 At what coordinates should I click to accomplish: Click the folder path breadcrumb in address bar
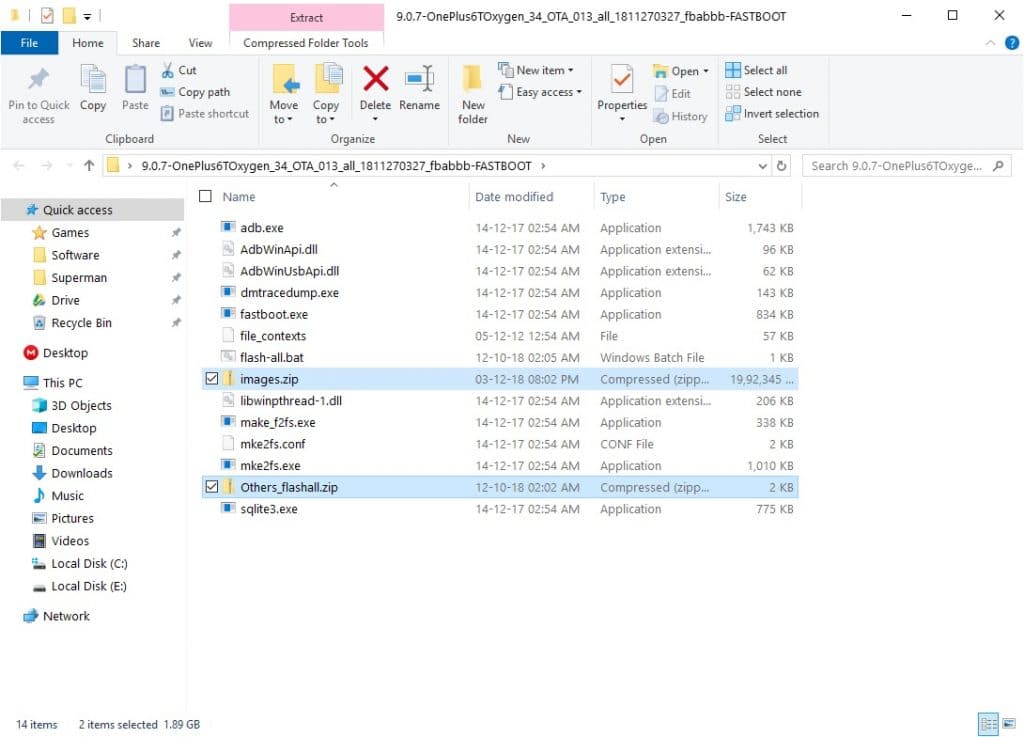[x=336, y=166]
